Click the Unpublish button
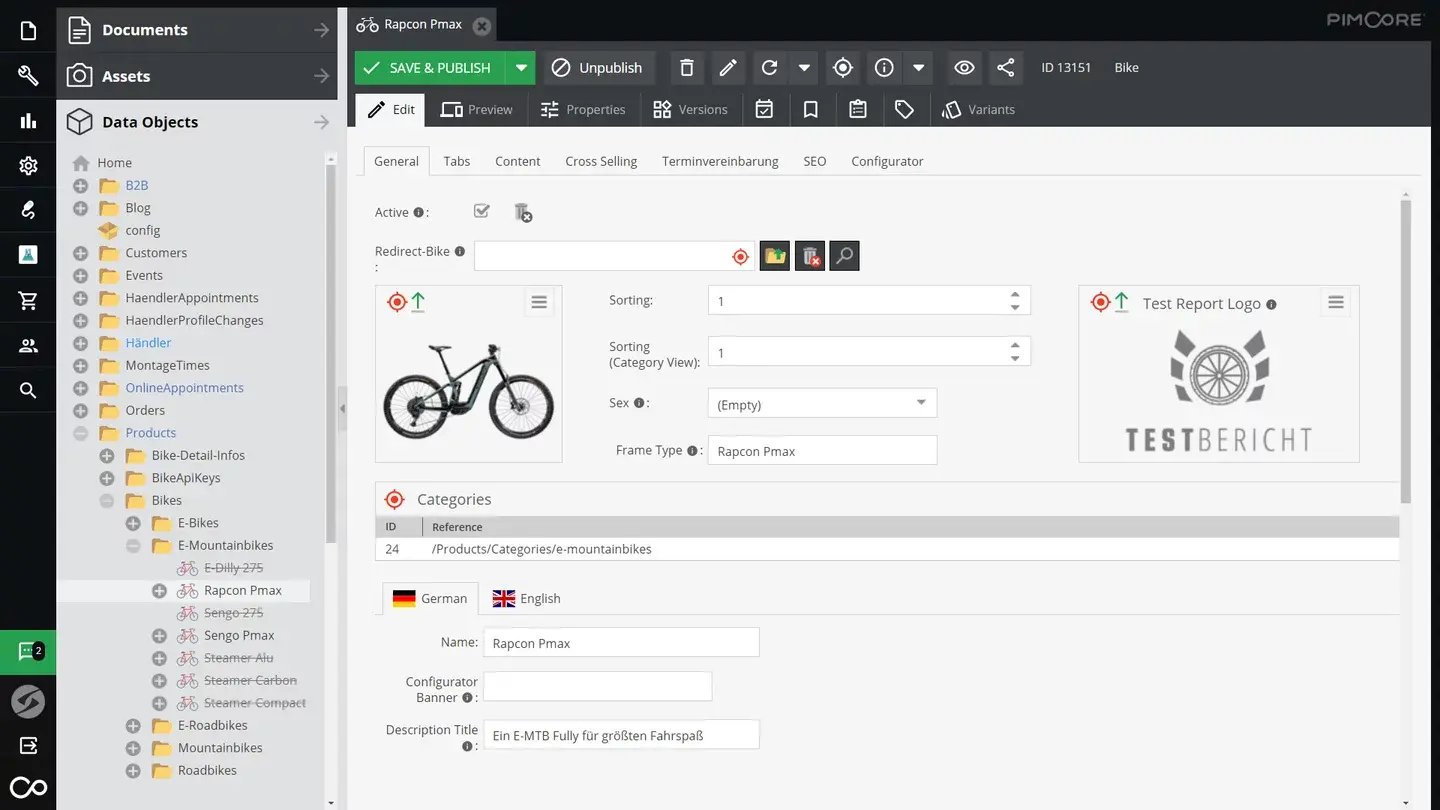1440x810 pixels. click(598, 68)
